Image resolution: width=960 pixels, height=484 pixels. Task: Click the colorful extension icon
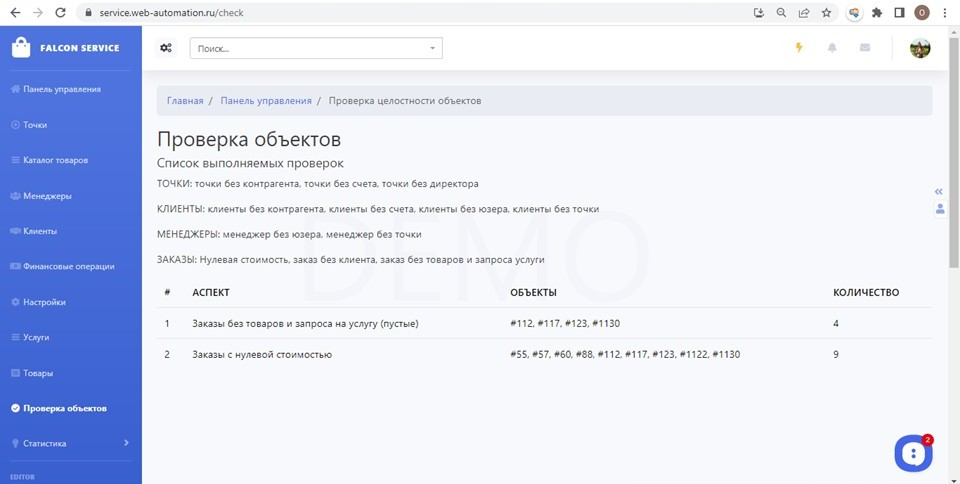[x=854, y=12]
